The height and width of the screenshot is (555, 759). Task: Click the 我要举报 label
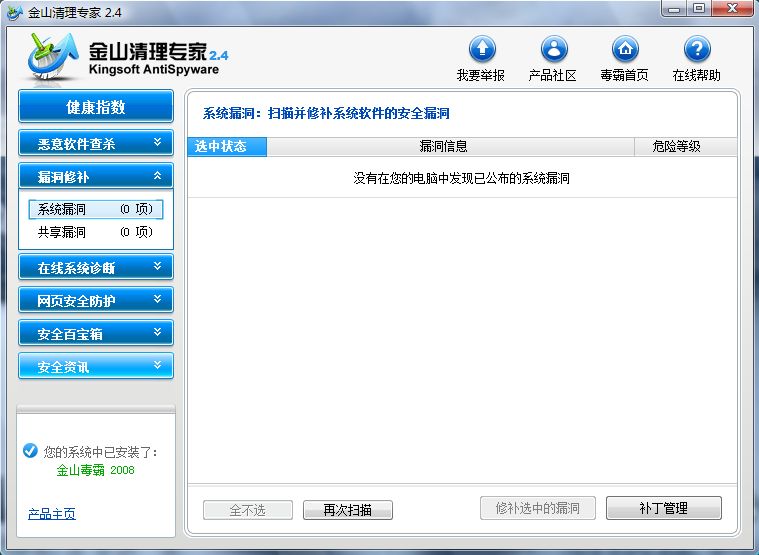coord(481,75)
